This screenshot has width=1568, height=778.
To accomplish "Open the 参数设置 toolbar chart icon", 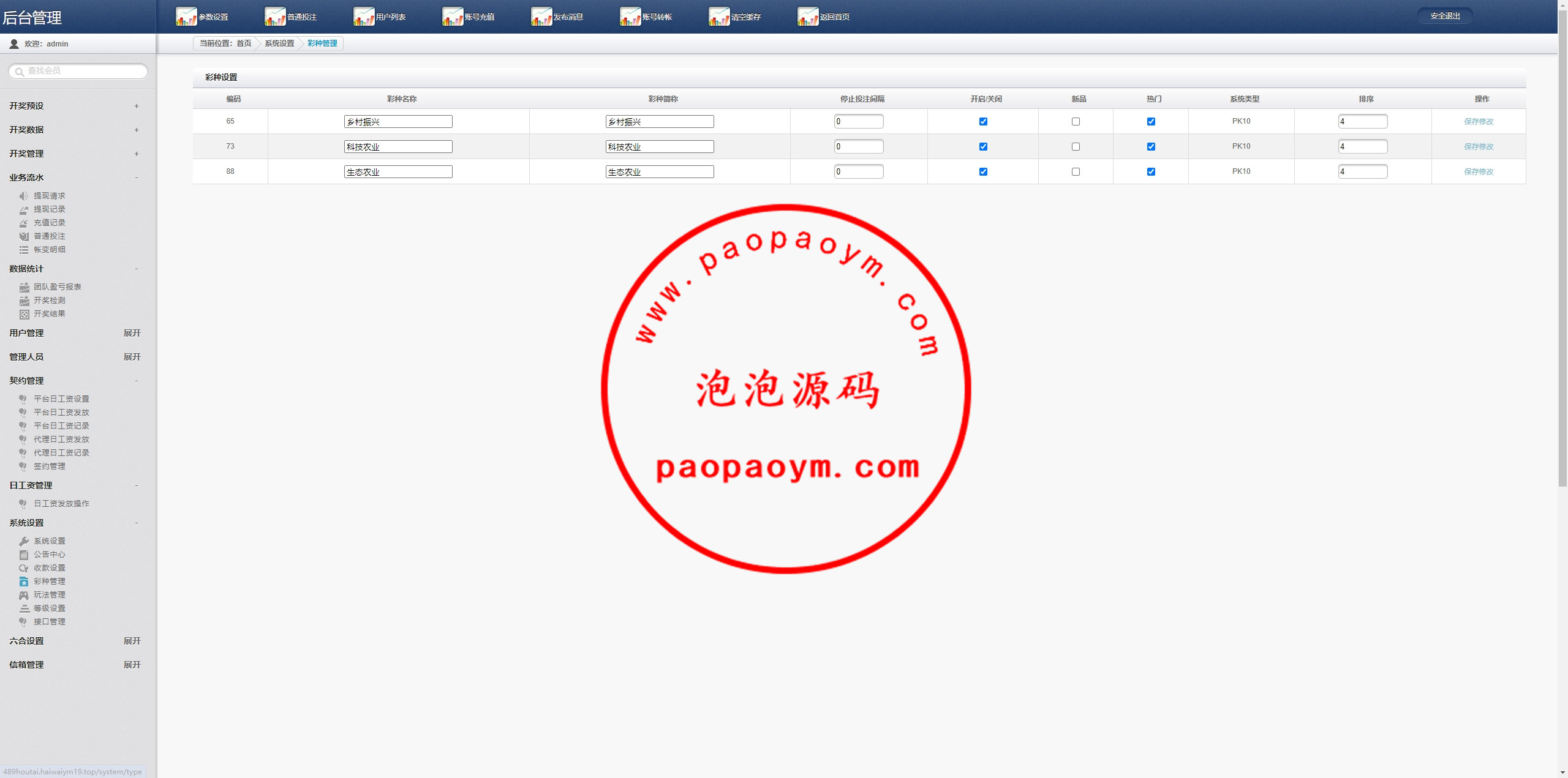I will click(x=186, y=17).
